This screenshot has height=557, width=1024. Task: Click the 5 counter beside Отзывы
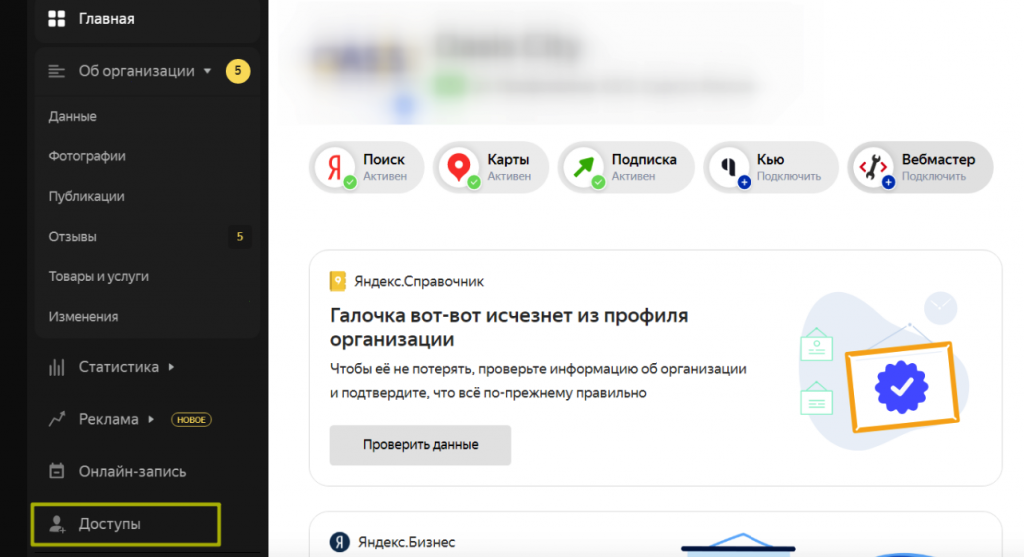240,236
